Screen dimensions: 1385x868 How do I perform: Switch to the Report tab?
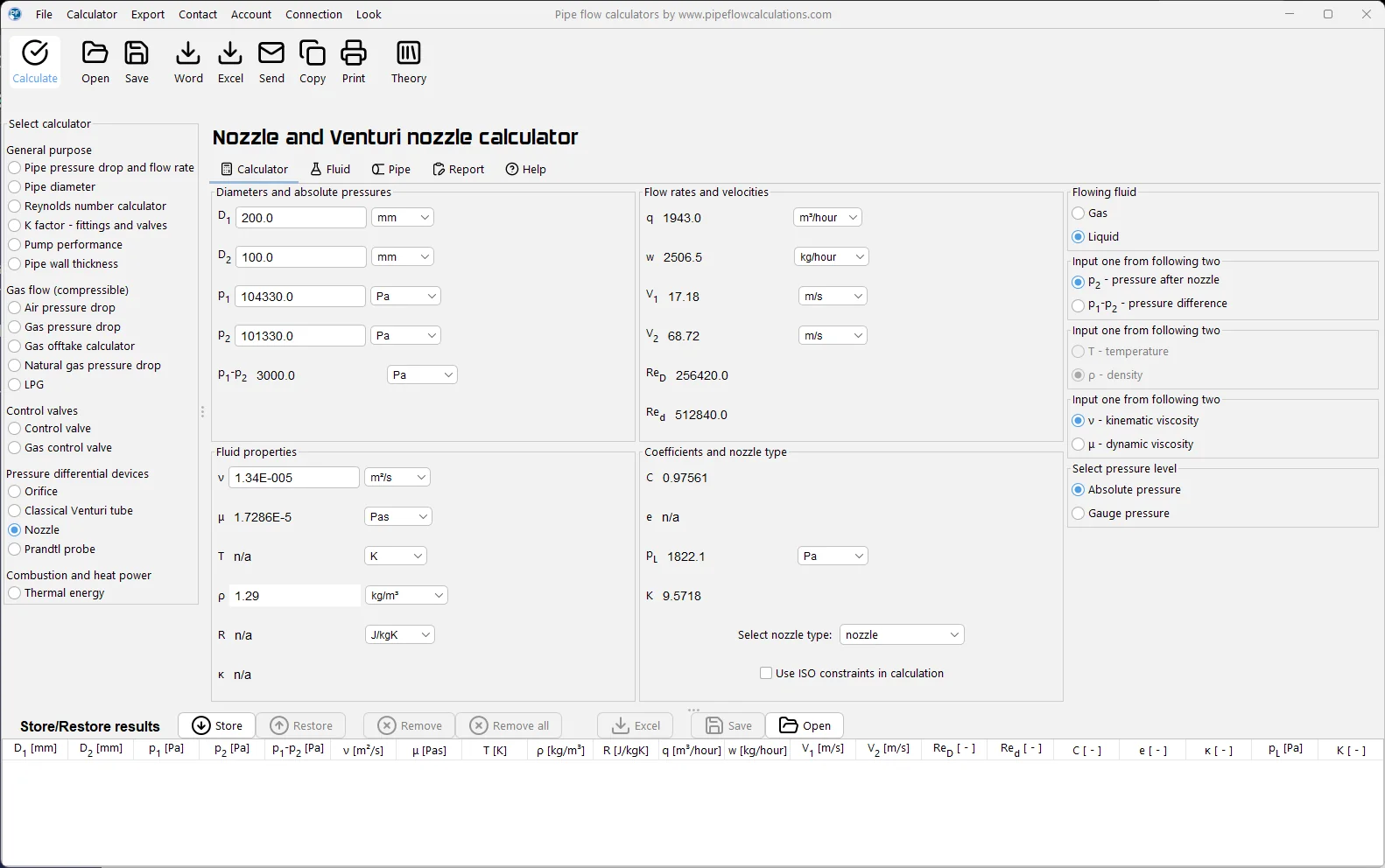[458, 169]
